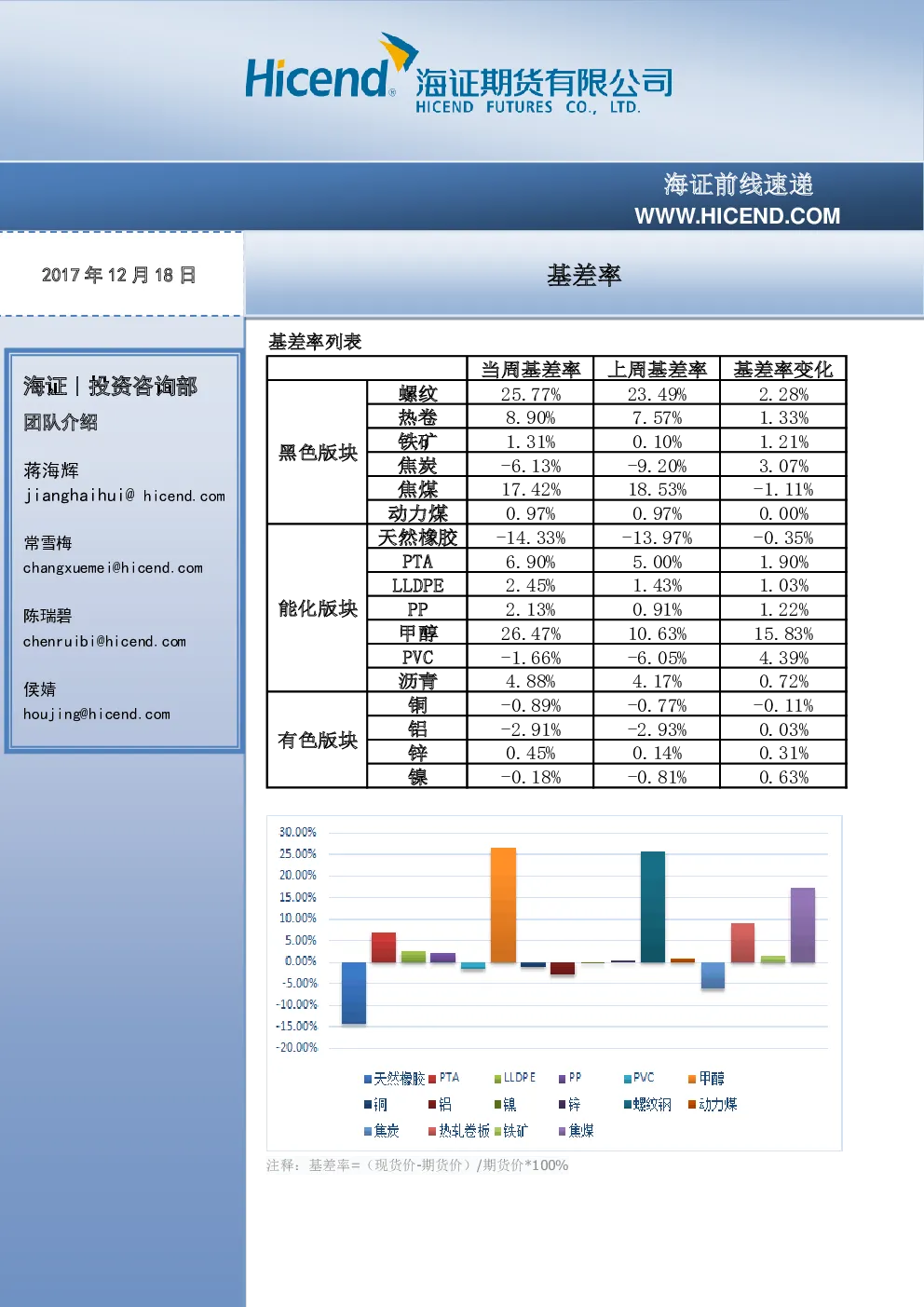Select the 4.88% cell value
This screenshot has width=924, height=1307.
531,682
